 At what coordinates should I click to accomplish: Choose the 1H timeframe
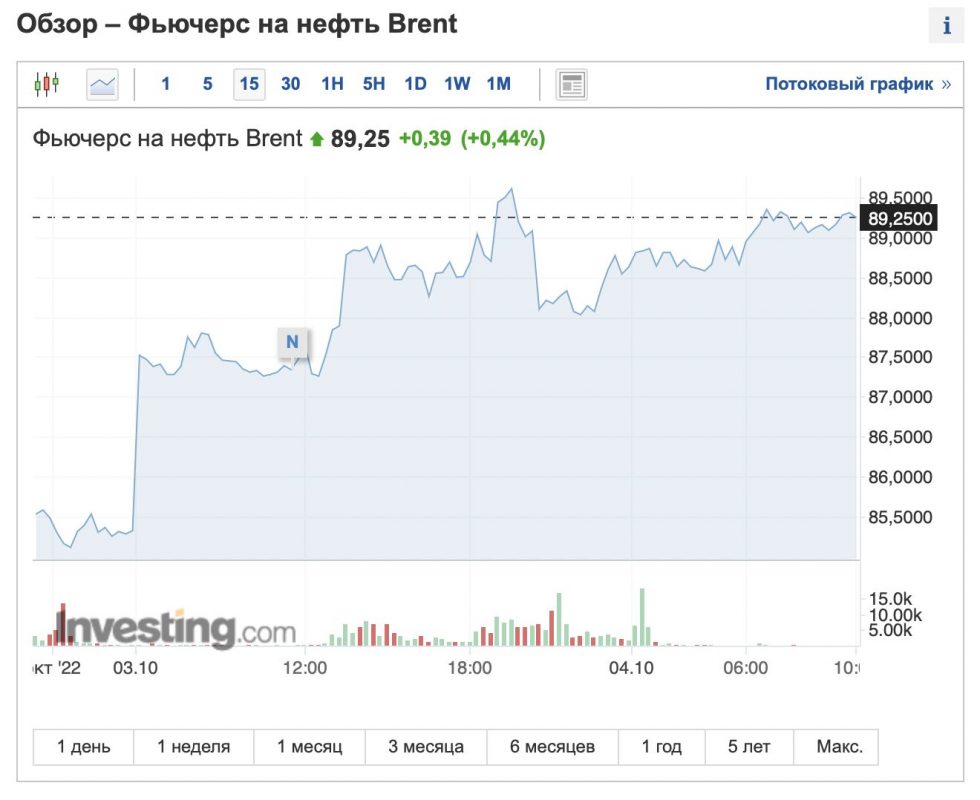(332, 84)
